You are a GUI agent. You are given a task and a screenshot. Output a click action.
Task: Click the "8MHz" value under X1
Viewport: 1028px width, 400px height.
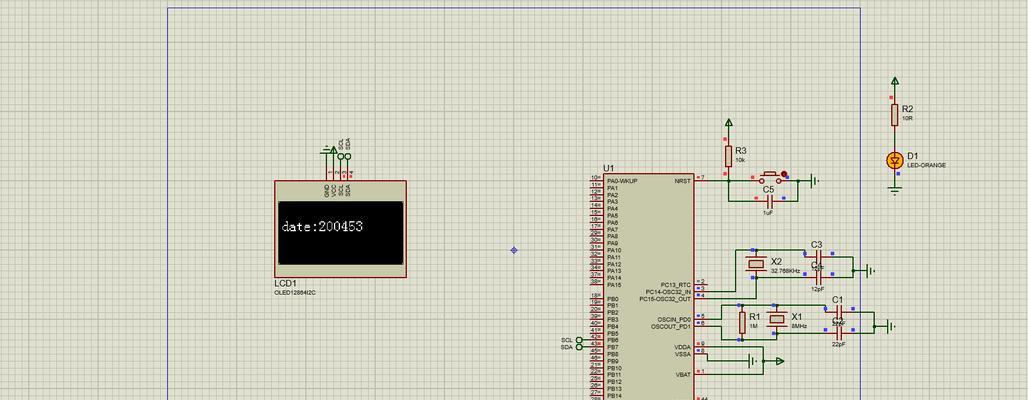click(x=799, y=326)
